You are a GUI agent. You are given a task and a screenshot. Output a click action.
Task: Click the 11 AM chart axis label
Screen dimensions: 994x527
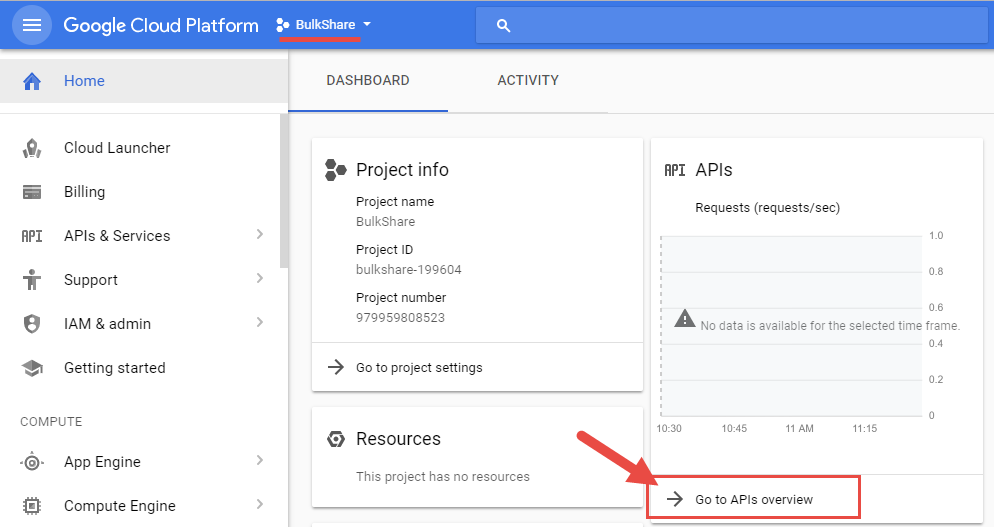point(799,429)
